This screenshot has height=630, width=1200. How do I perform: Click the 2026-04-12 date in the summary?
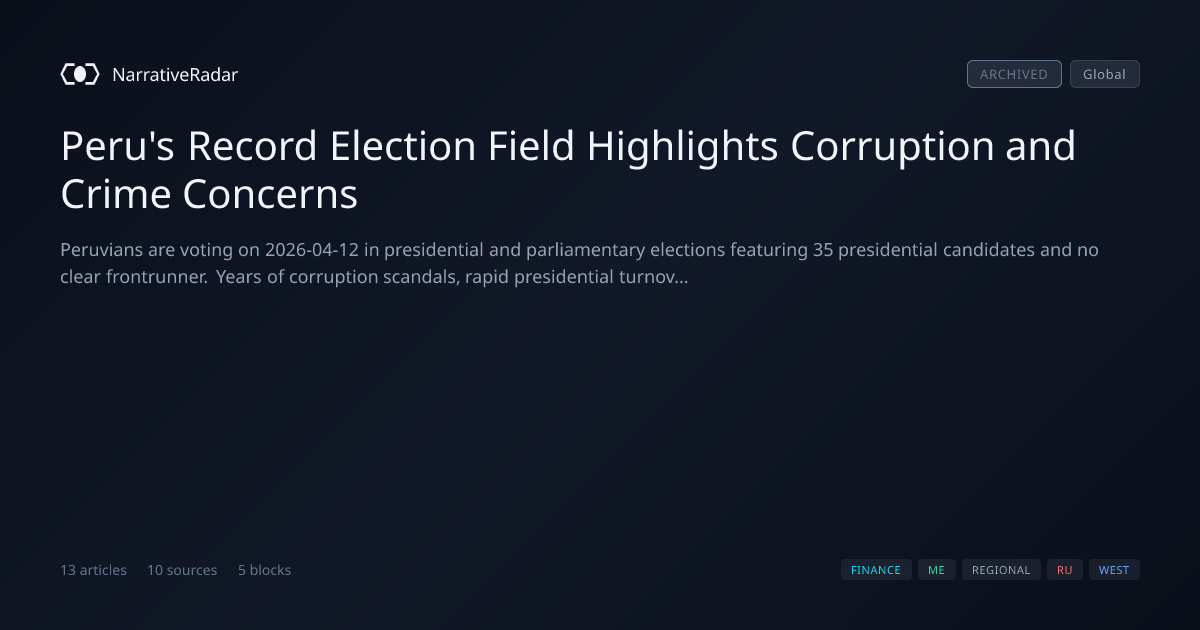(312, 249)
